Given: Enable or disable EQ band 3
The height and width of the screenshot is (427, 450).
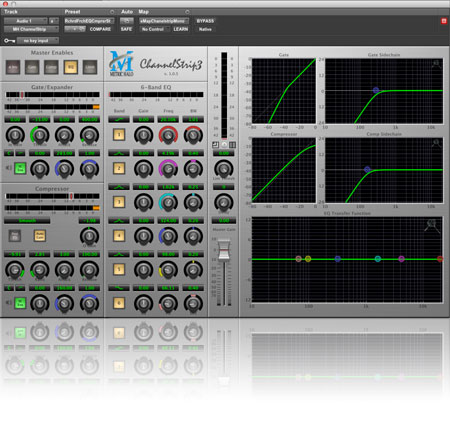Looking at the screenshot, I should pos(119,202).
